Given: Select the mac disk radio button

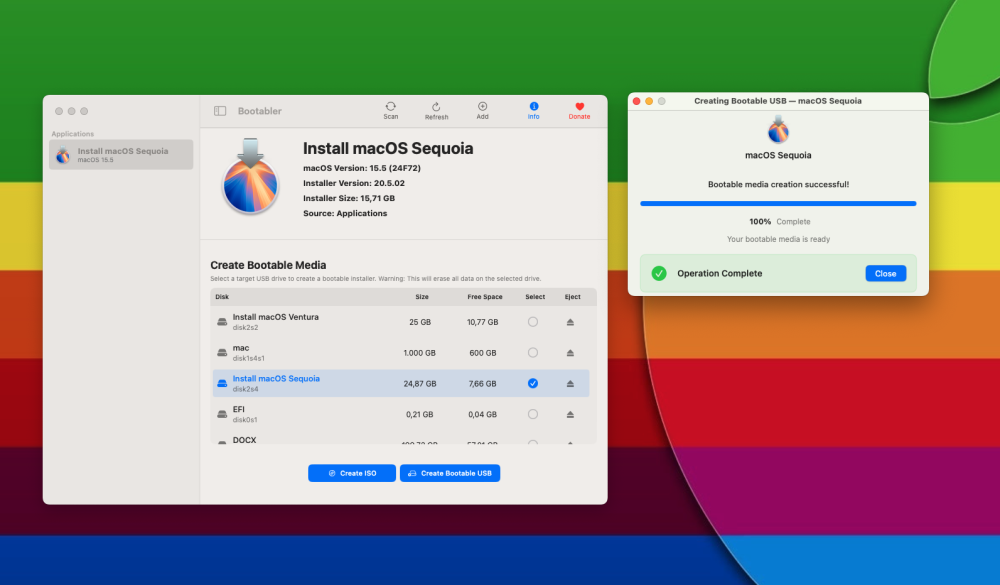Looking at the screenshot, I should coord(533,353).
